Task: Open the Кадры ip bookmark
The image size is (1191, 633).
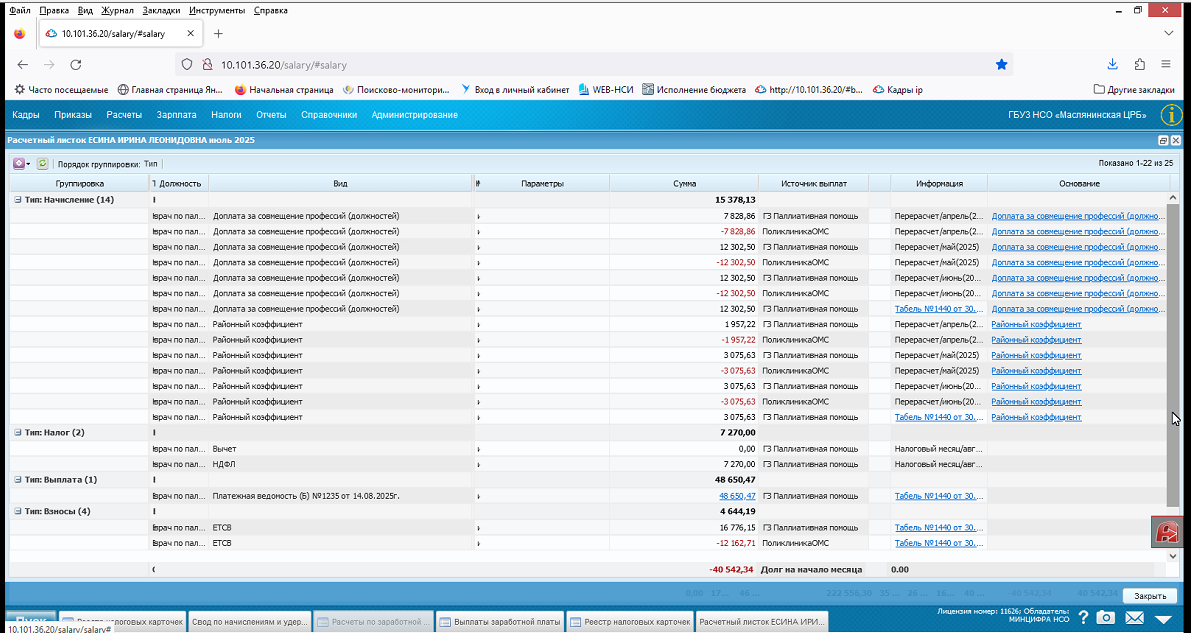Action: click(898, 90)
